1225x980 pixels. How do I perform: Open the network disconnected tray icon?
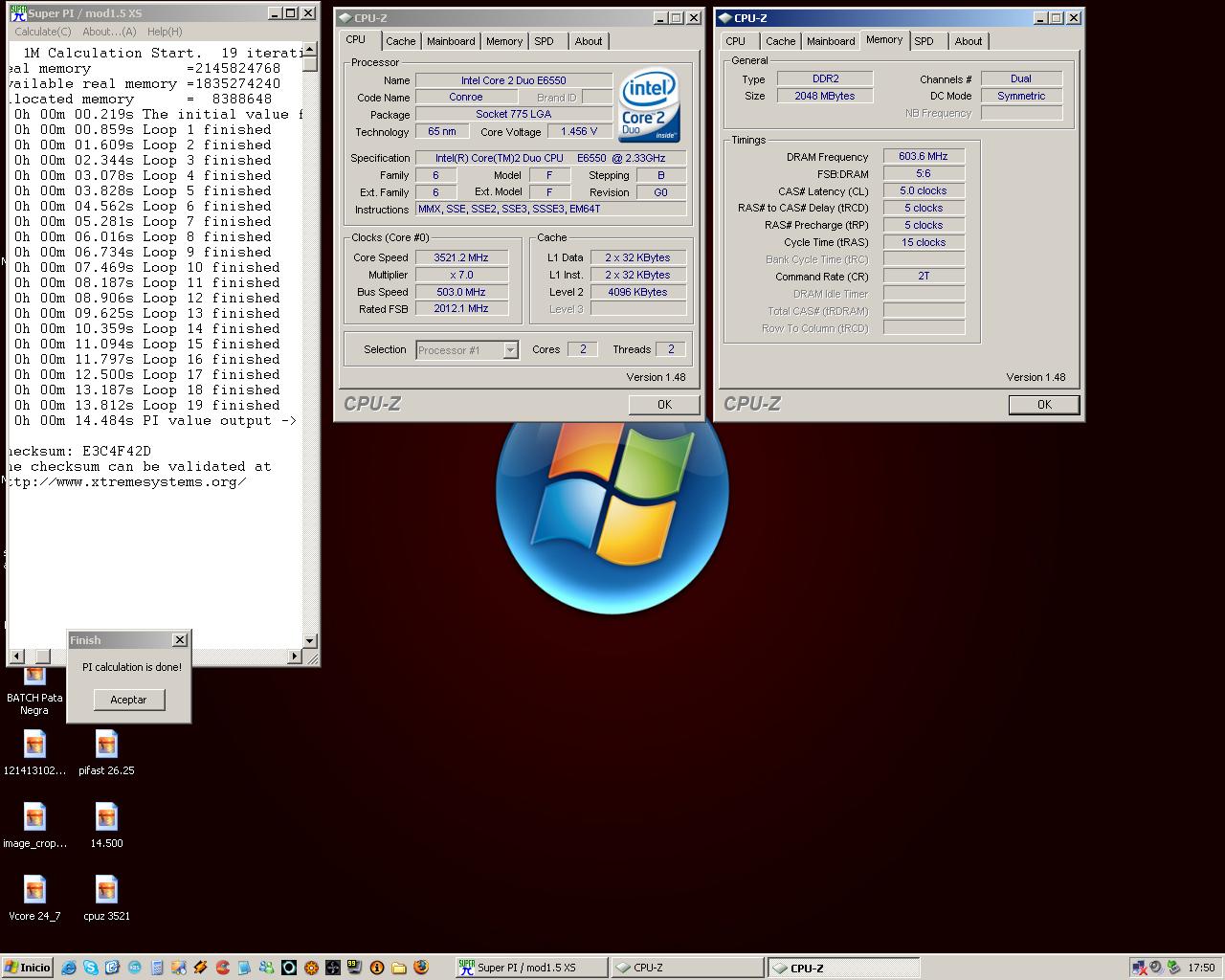[x=1139, y=968]
